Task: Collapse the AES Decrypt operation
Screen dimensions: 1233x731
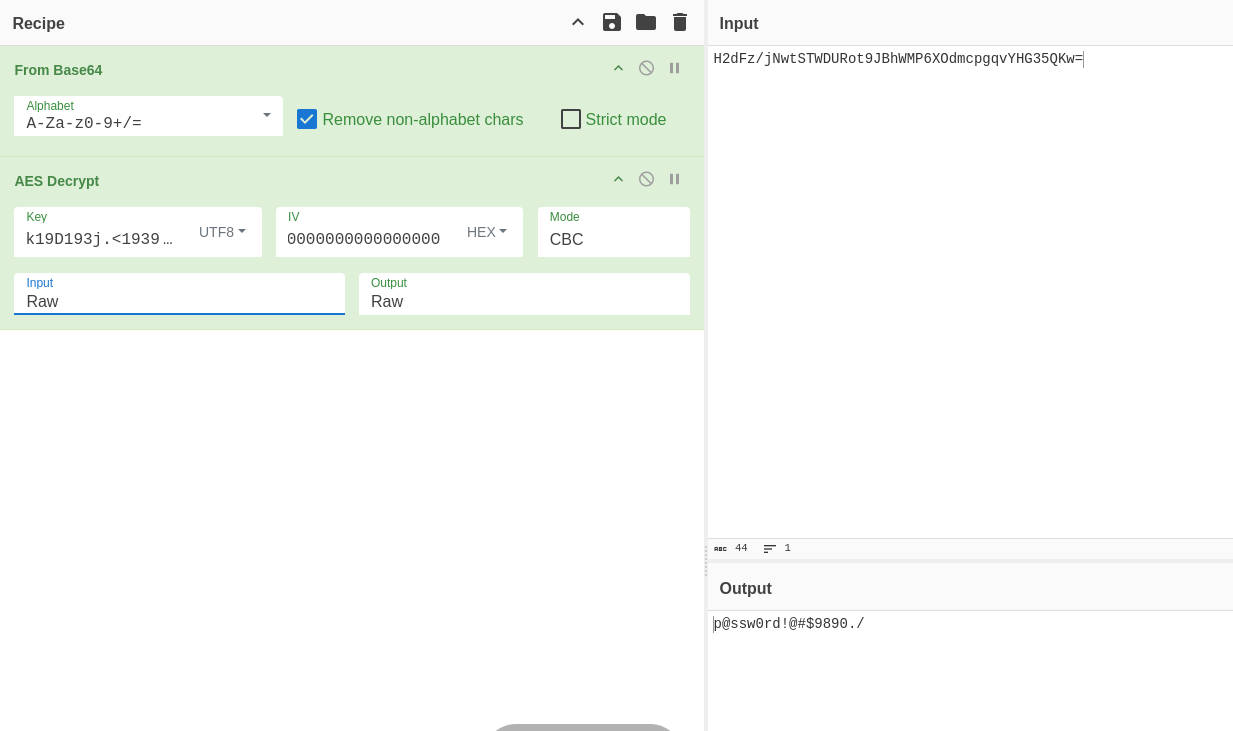Action: [x=618, y=179]
